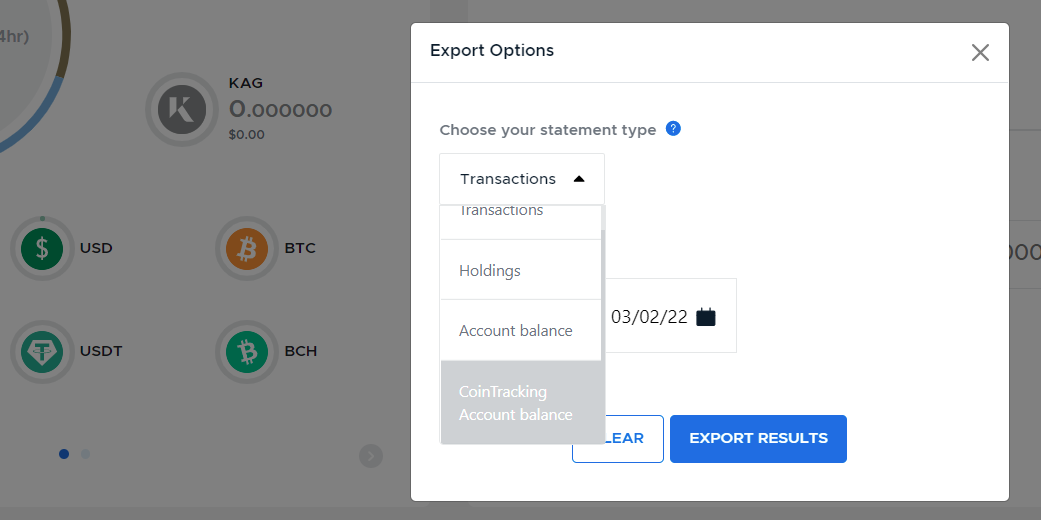The image size is (1041, 520).
Task: Click the KAG coin icon
Action: tap(182, 110)
